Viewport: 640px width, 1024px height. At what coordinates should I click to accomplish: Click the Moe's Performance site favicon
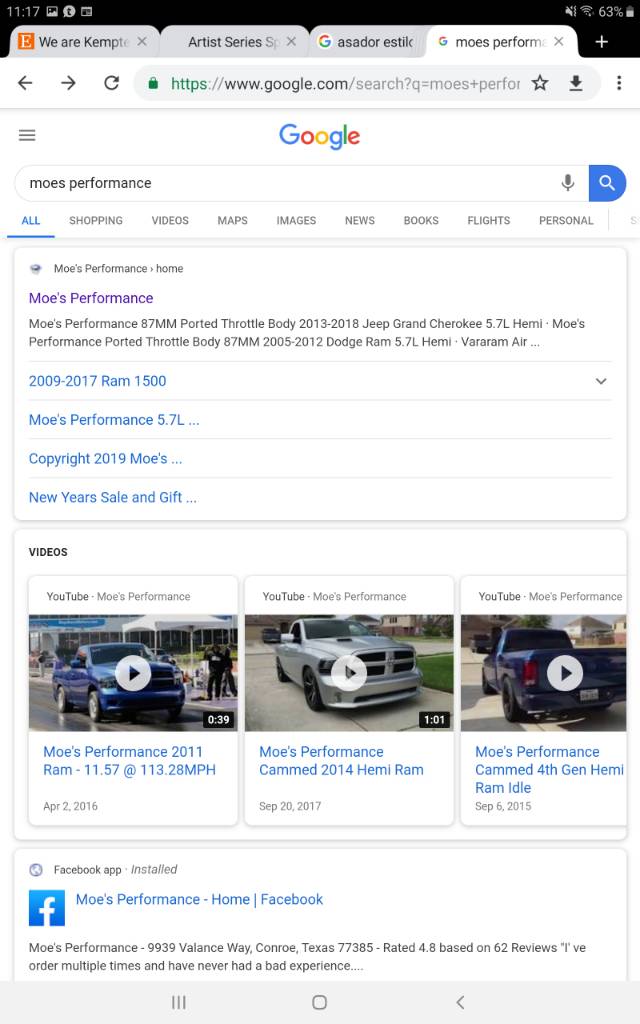(x=36, y=268)
